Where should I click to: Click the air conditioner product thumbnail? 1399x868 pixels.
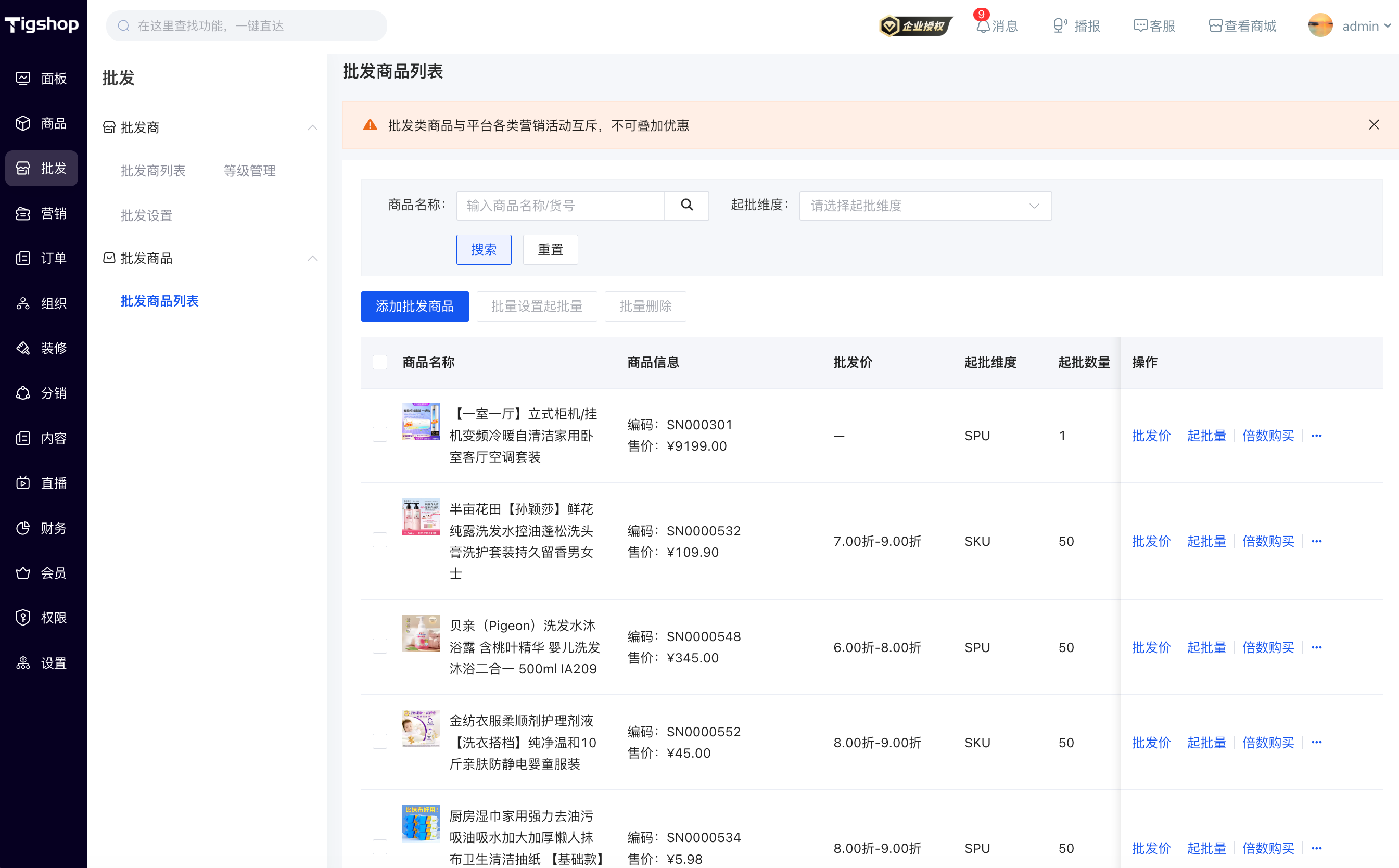tap(421, 422)
